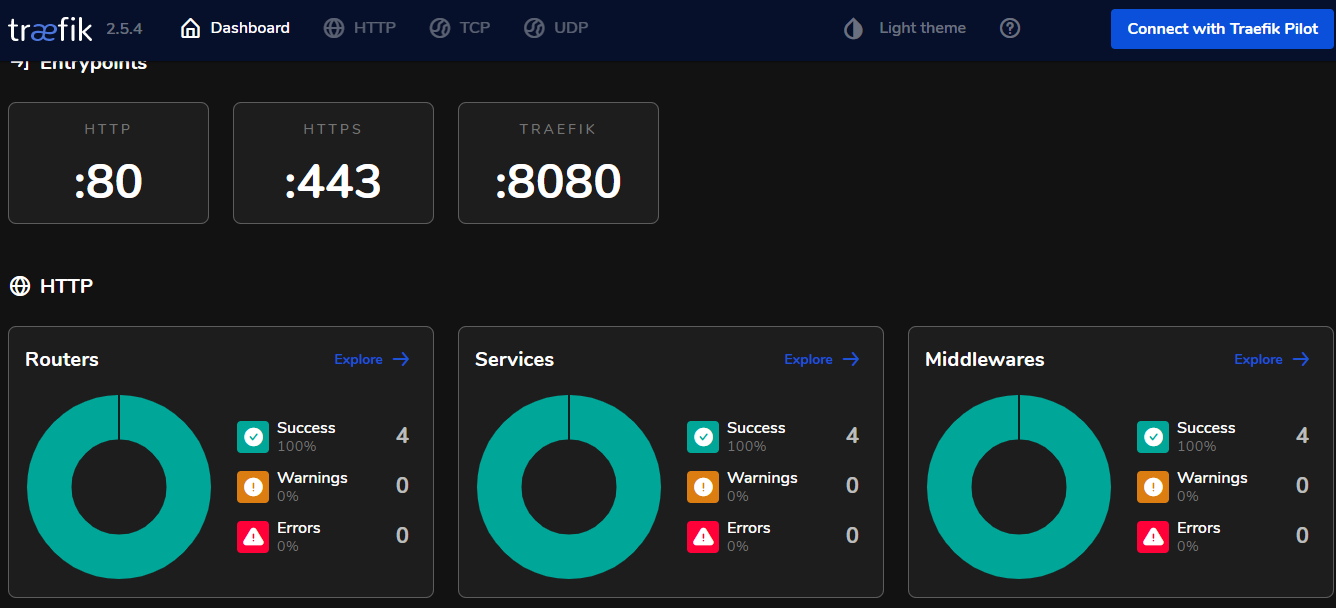Select the TRAEFIK :8080 entrypoint card
The image size is (1336, 608).
click(558, 163)
